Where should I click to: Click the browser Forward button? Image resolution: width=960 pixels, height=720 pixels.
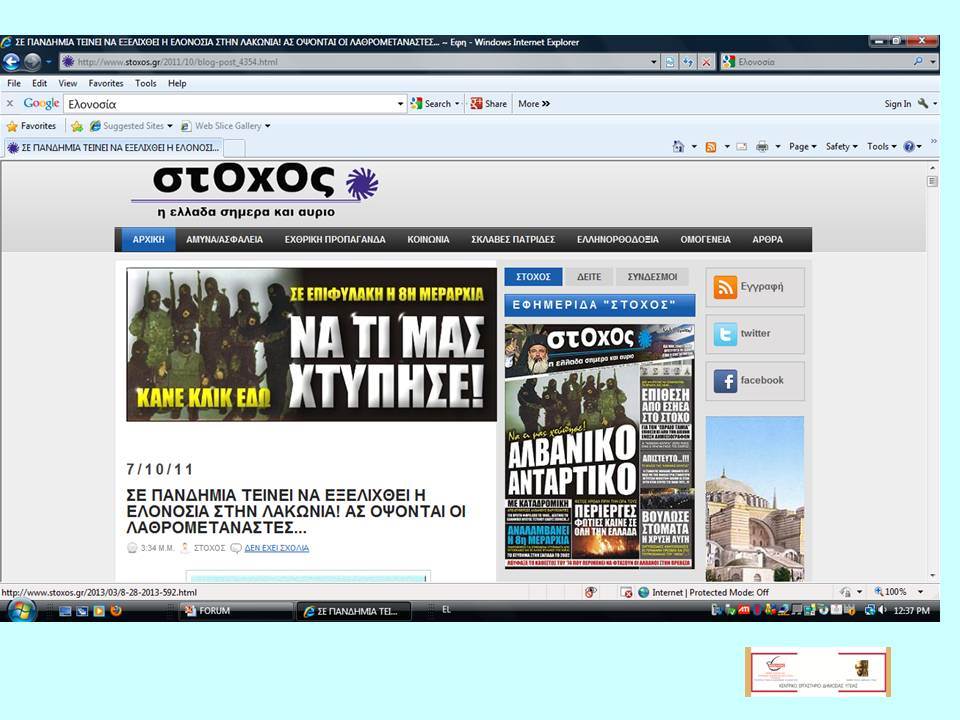coord(32,62)
